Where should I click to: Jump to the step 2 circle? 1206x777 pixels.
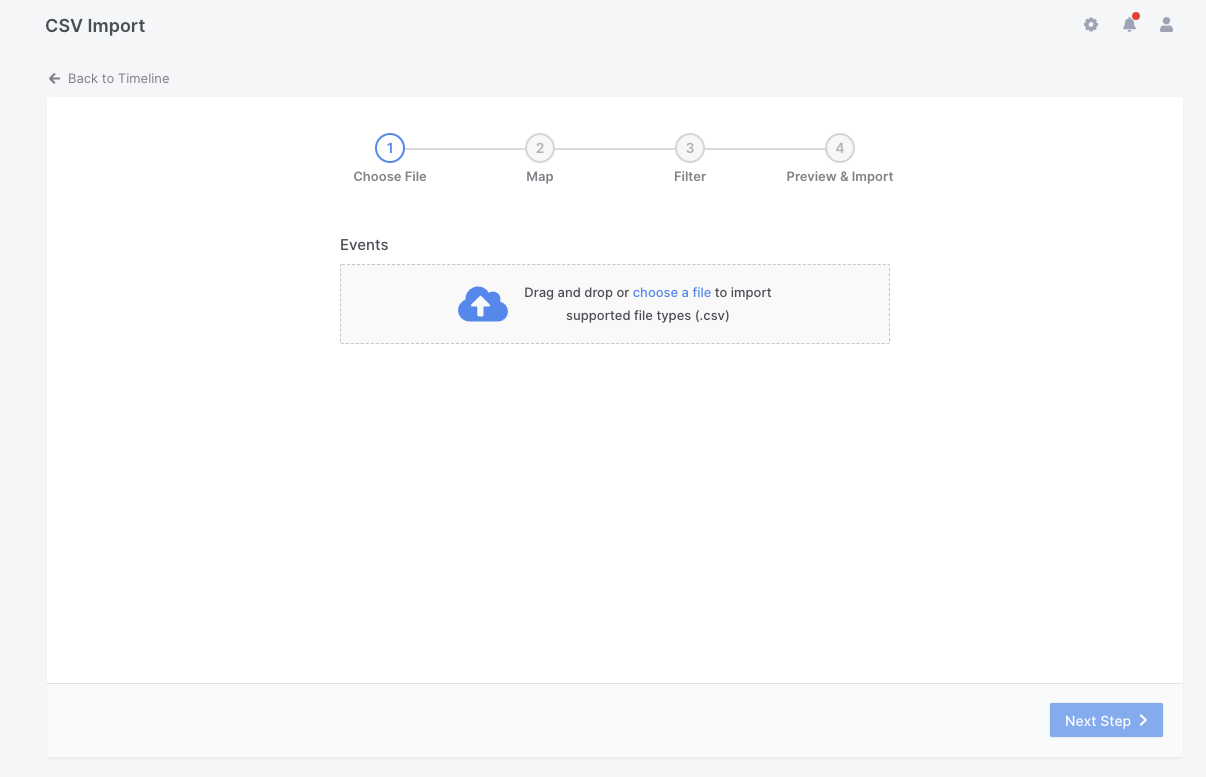540,149
